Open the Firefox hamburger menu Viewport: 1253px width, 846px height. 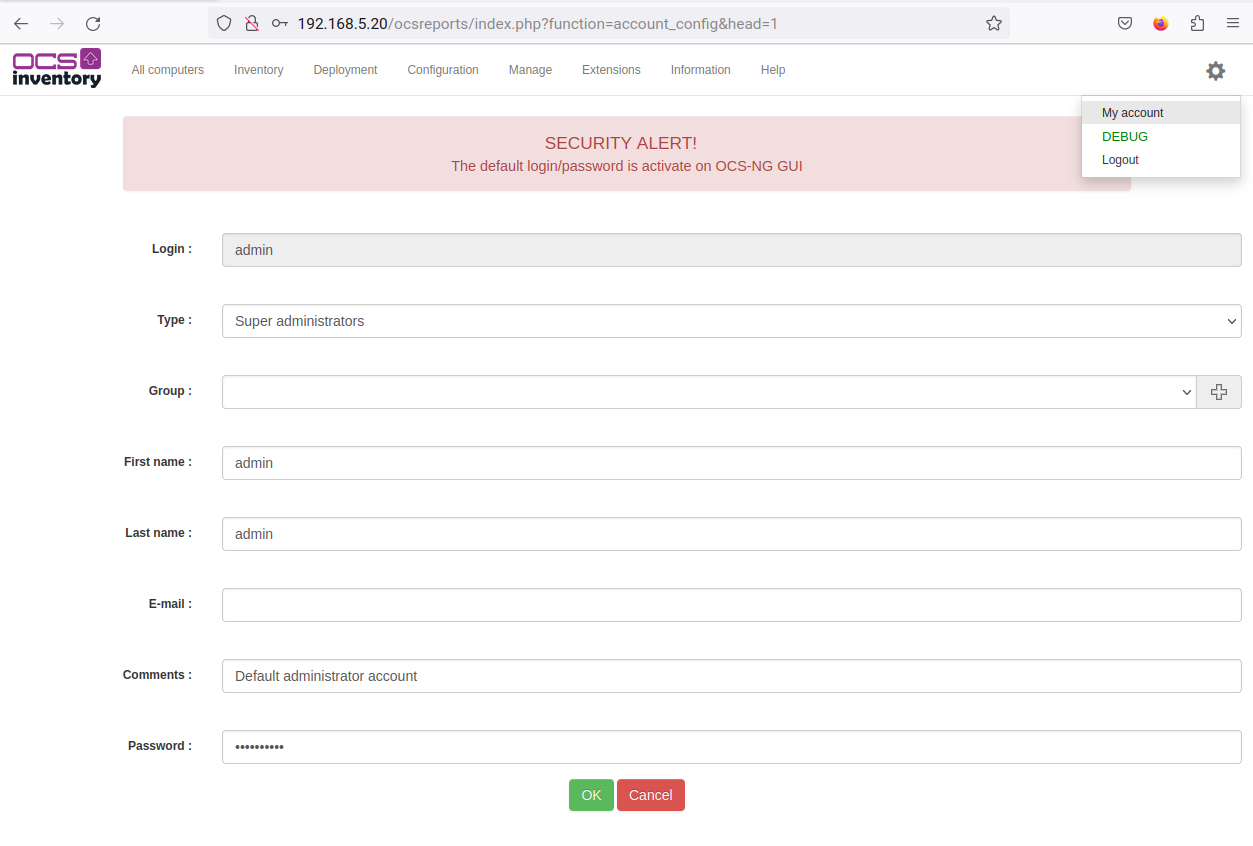pyautogui.click(x=1233, y=23)
